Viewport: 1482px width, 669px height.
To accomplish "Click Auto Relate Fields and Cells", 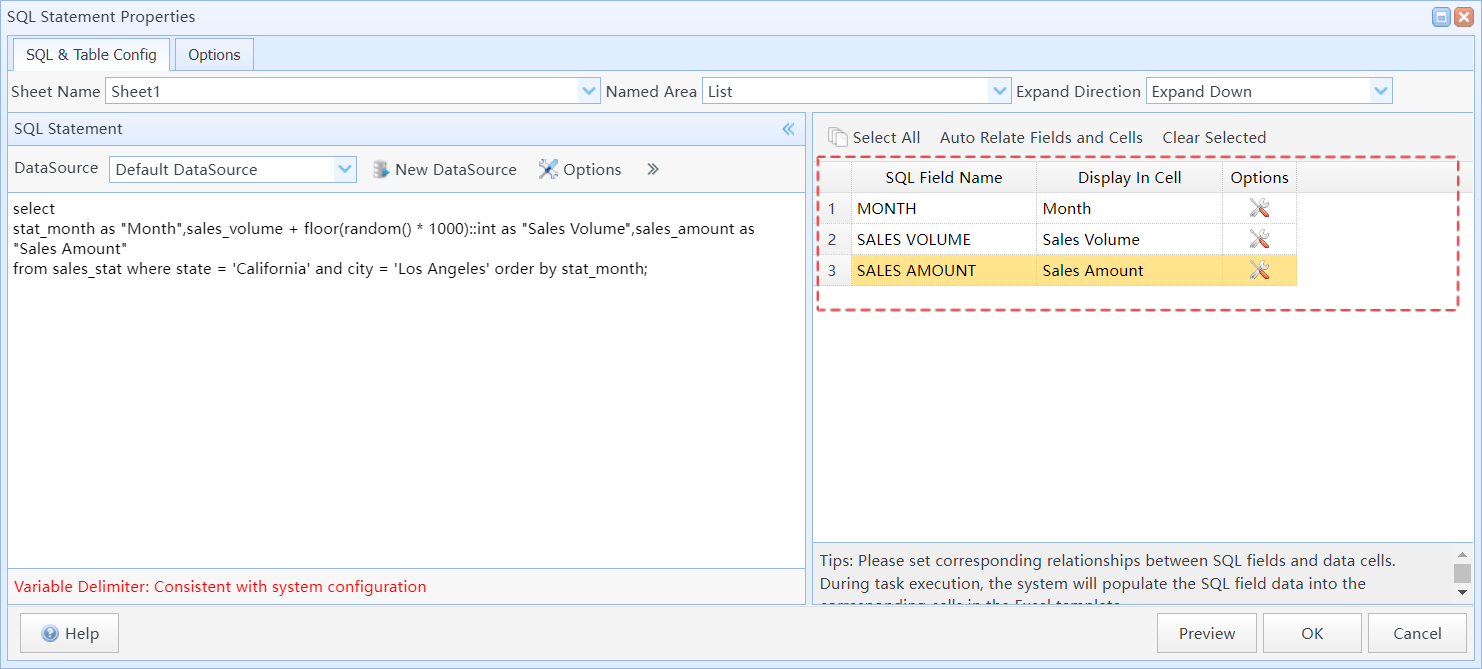I will 1040,137.
